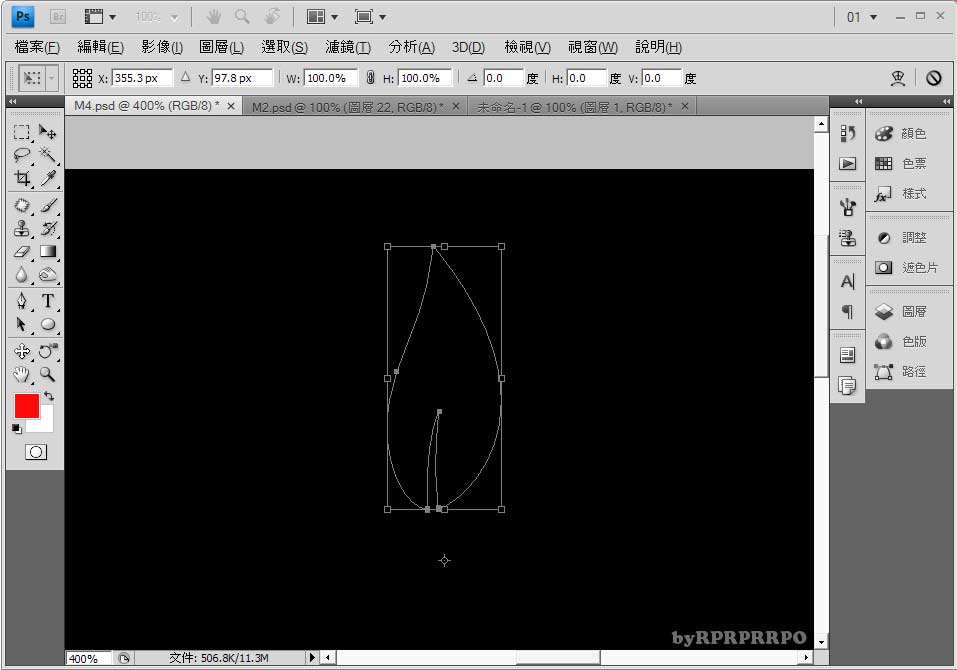The image size is (957, 670).
Task: Select the Path Selection tool
Action: 22,324
